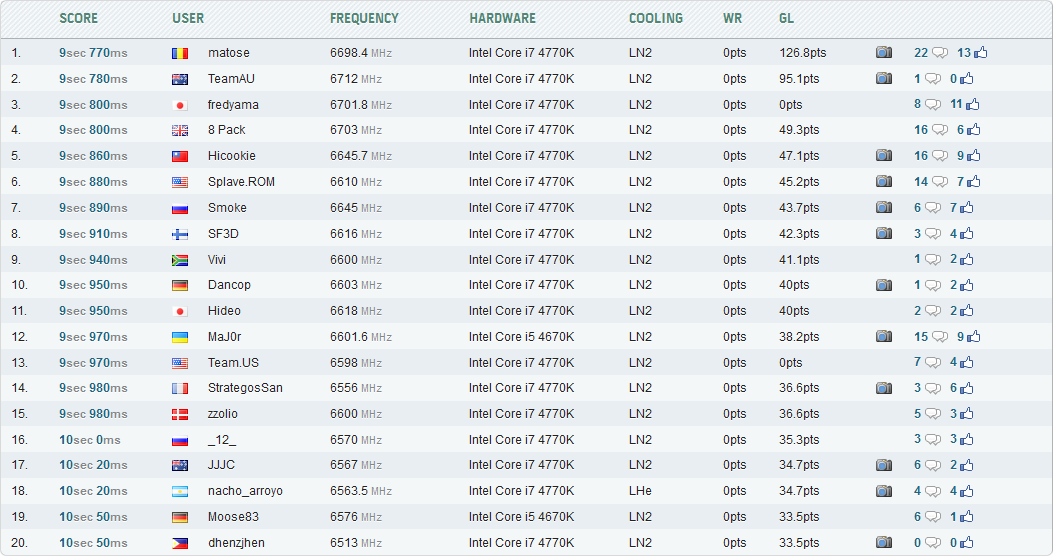1053x556 pixels.
Task: Open comment bubble in 8 Pack row
Action: pyautogui.click(x=940, y=130)
